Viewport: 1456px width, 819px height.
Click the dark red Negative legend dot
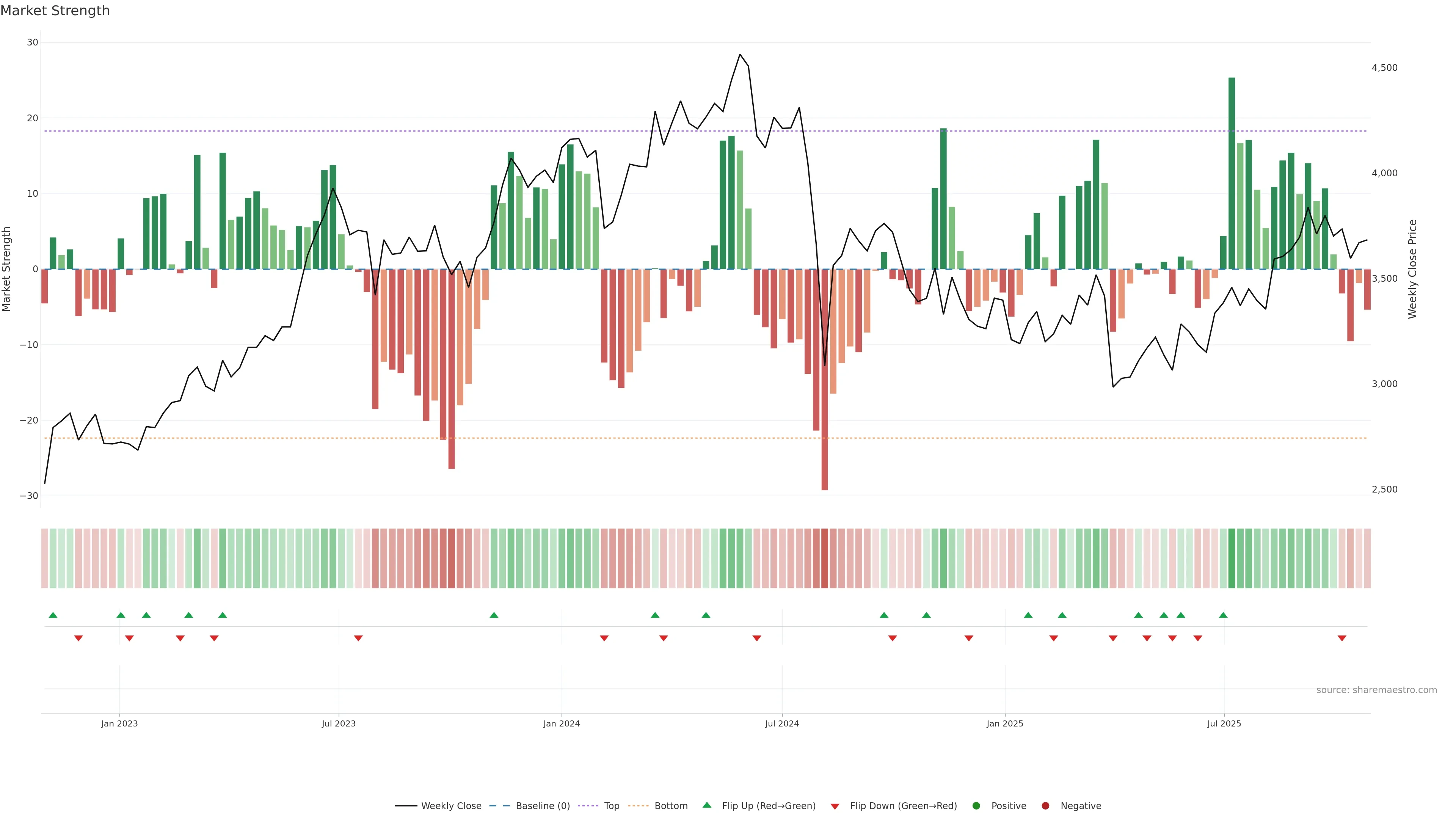[x=1045, y=806]
